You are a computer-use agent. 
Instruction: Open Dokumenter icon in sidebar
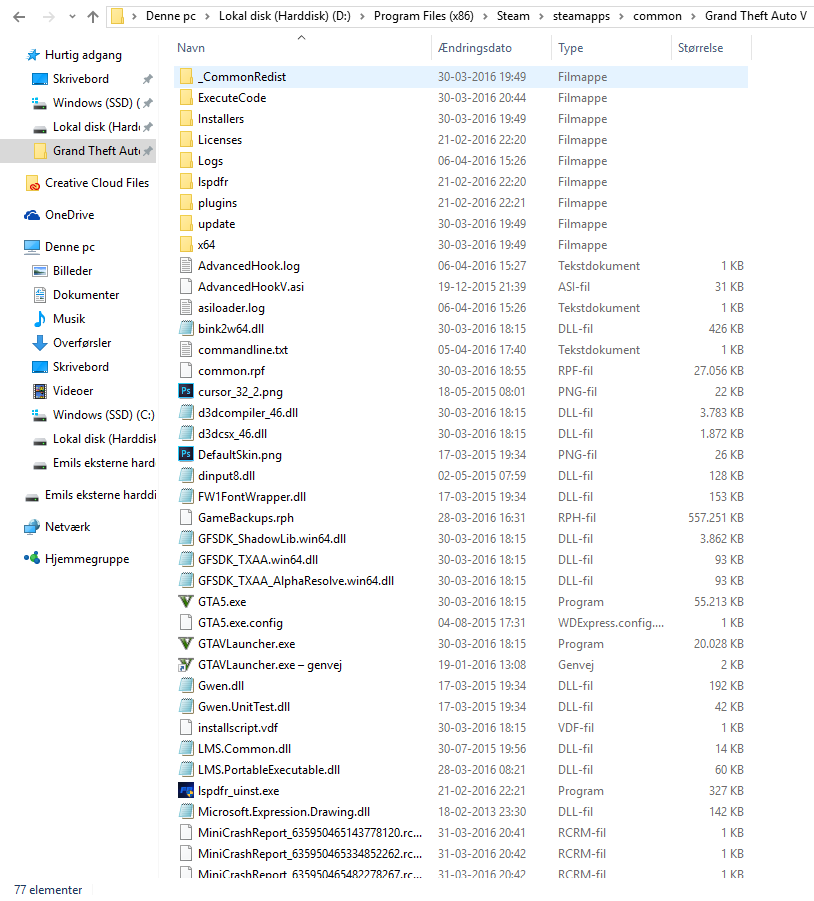[40, 295]
